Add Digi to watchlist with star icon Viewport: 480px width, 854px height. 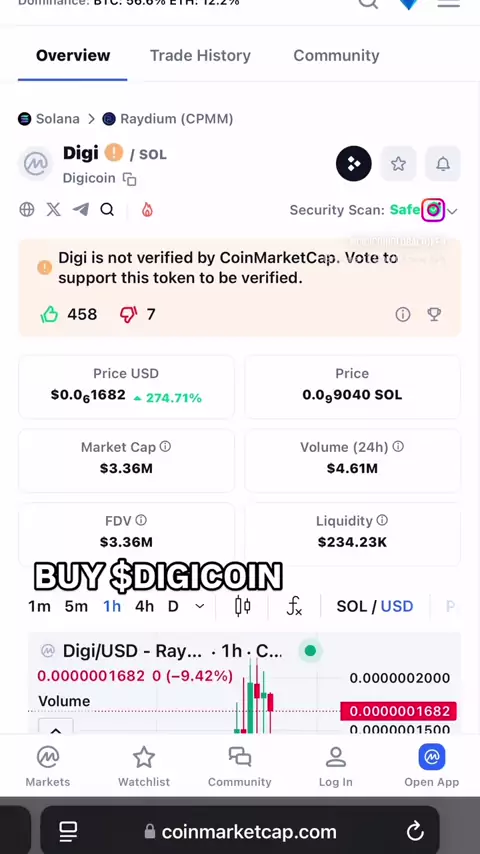[398, 163]
